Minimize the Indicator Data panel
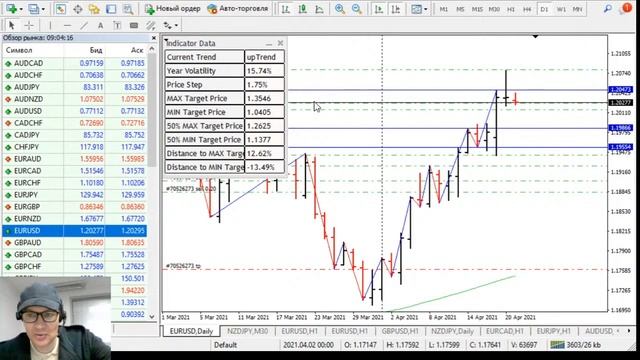Image resolution: width=640 pixels, height=360 pixels. pyautogui.click(x=269, y=43)
